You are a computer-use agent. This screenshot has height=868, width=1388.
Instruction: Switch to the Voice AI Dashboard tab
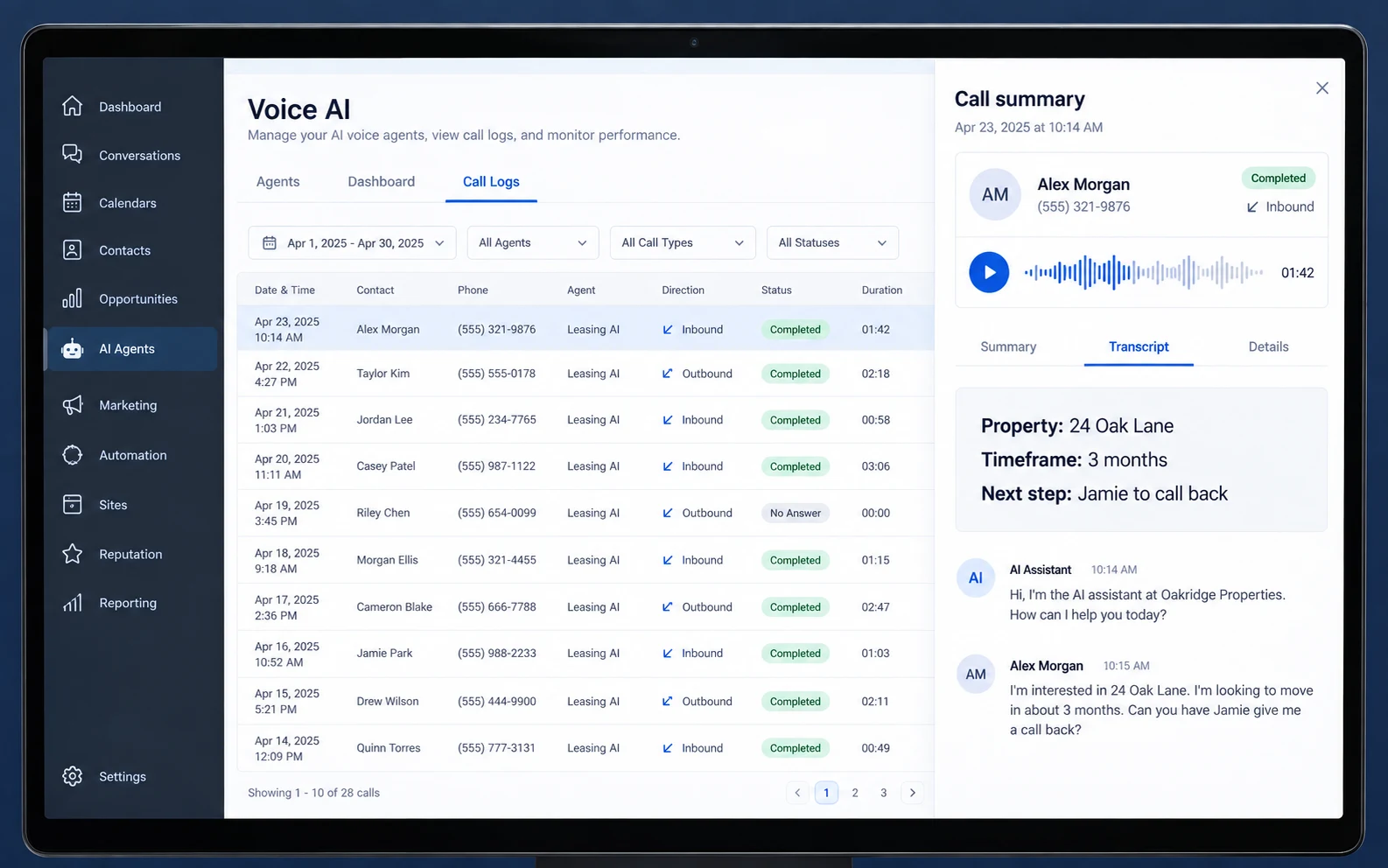tap(382, 181)
